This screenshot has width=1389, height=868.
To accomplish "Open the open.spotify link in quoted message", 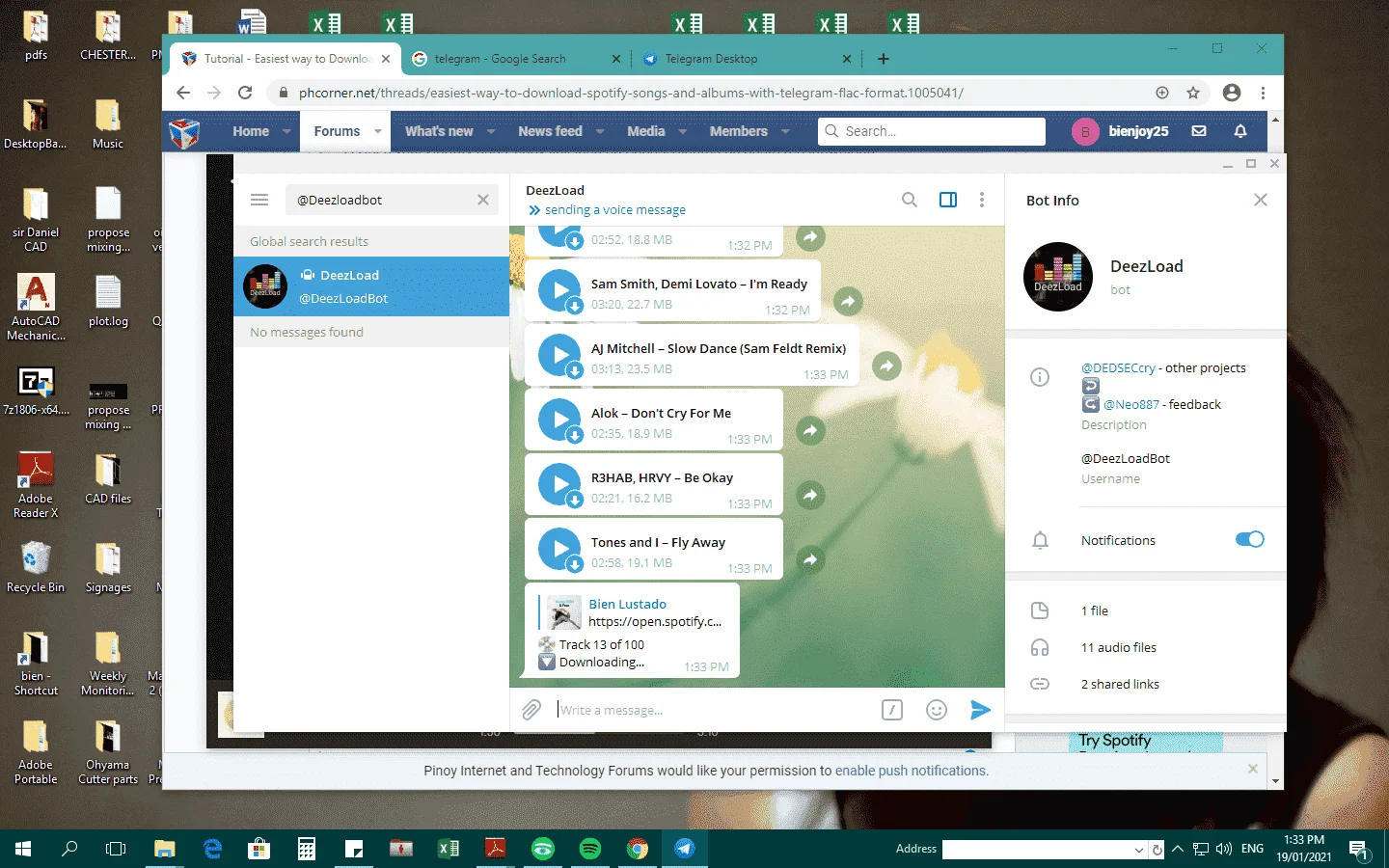I will tap(655, 622).
